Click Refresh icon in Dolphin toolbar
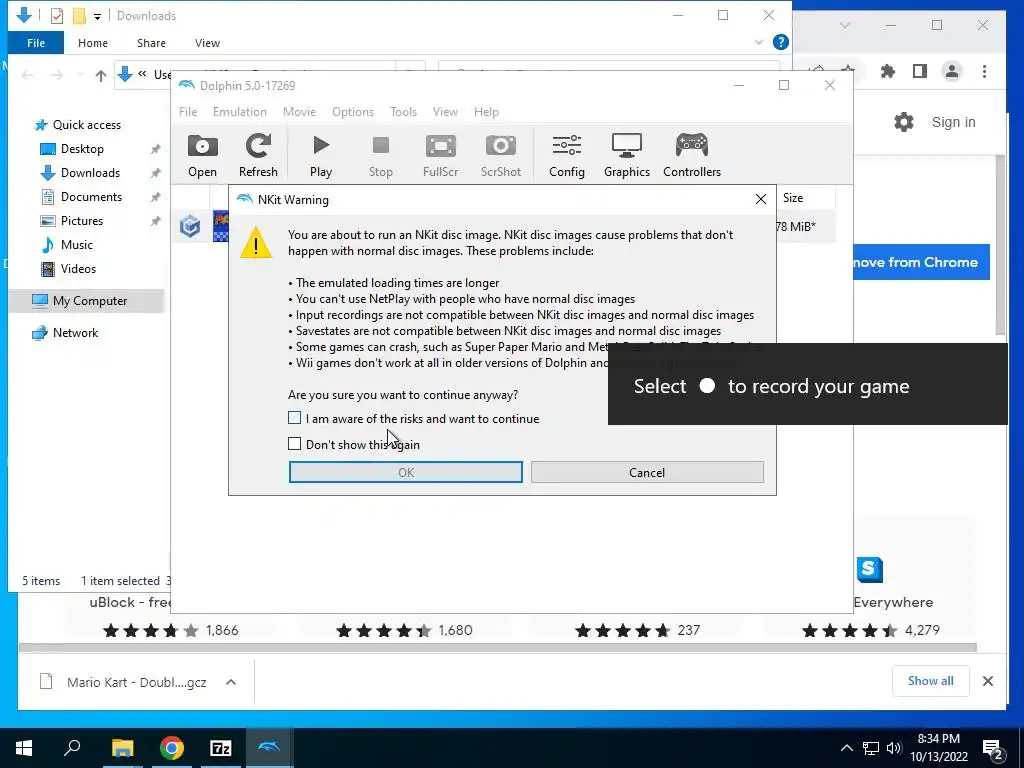 [258, 155]
